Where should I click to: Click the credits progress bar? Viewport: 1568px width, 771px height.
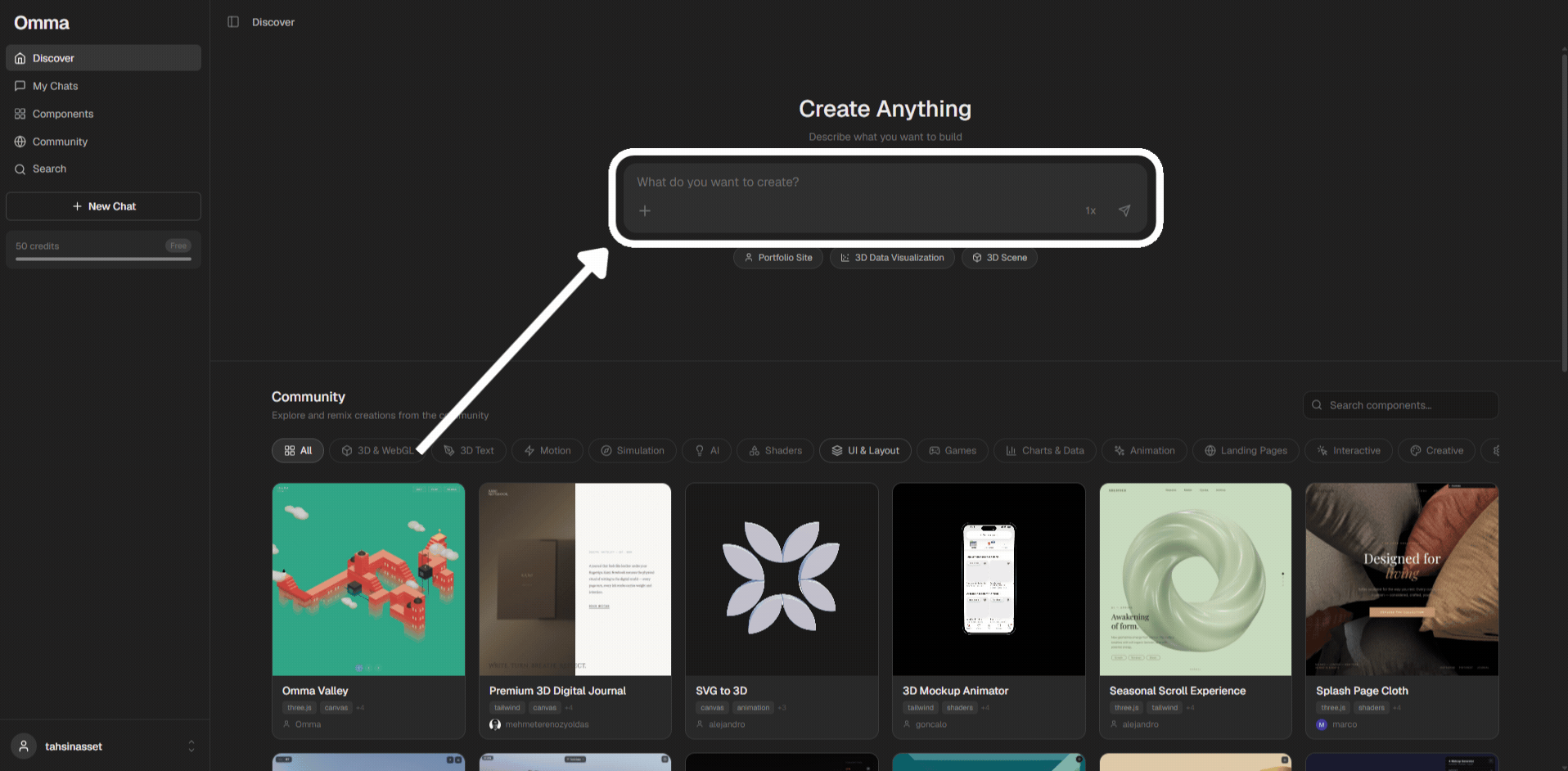point(103,259)
